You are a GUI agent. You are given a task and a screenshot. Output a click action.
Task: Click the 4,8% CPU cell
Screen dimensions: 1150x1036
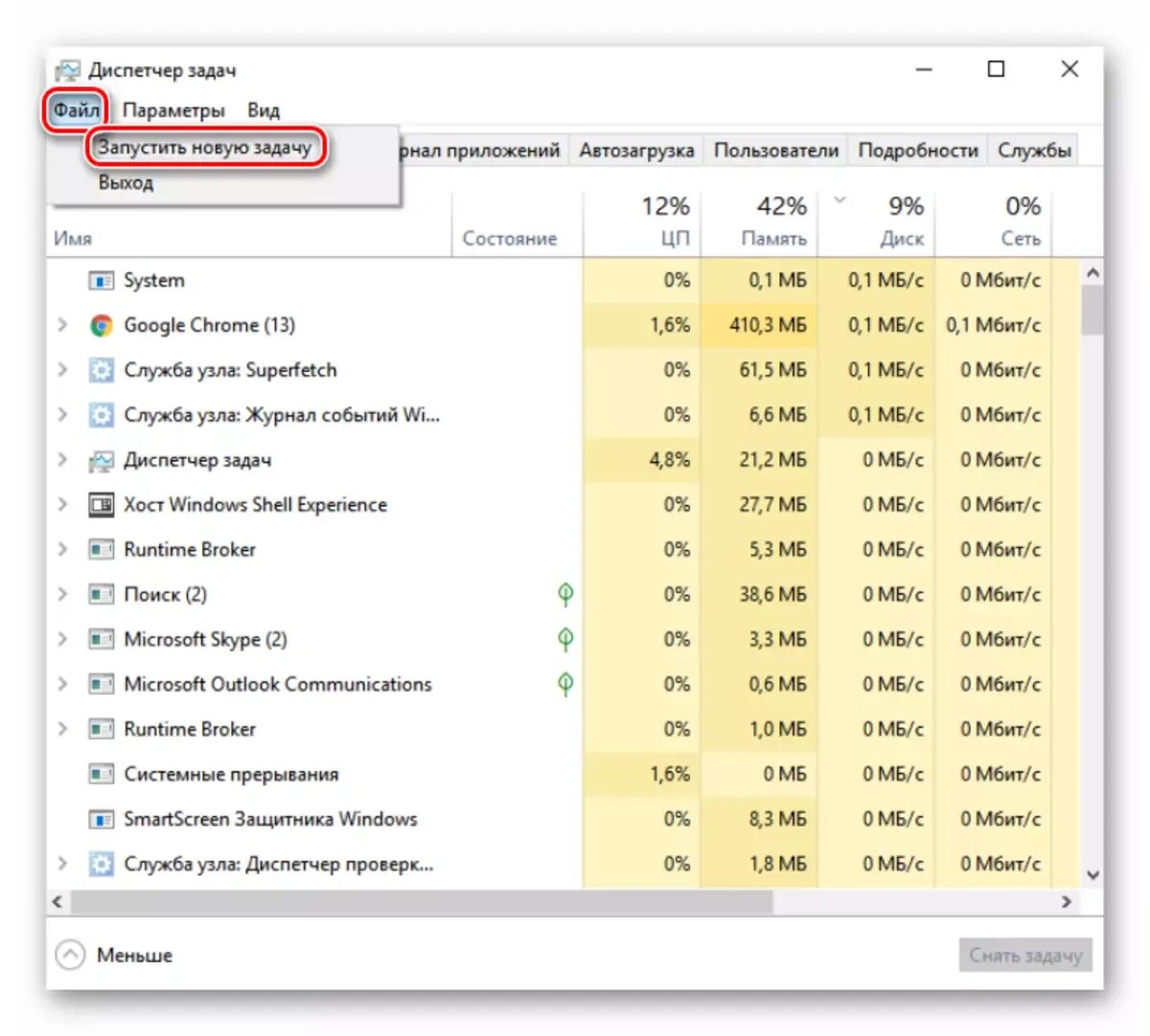[642, 460]
